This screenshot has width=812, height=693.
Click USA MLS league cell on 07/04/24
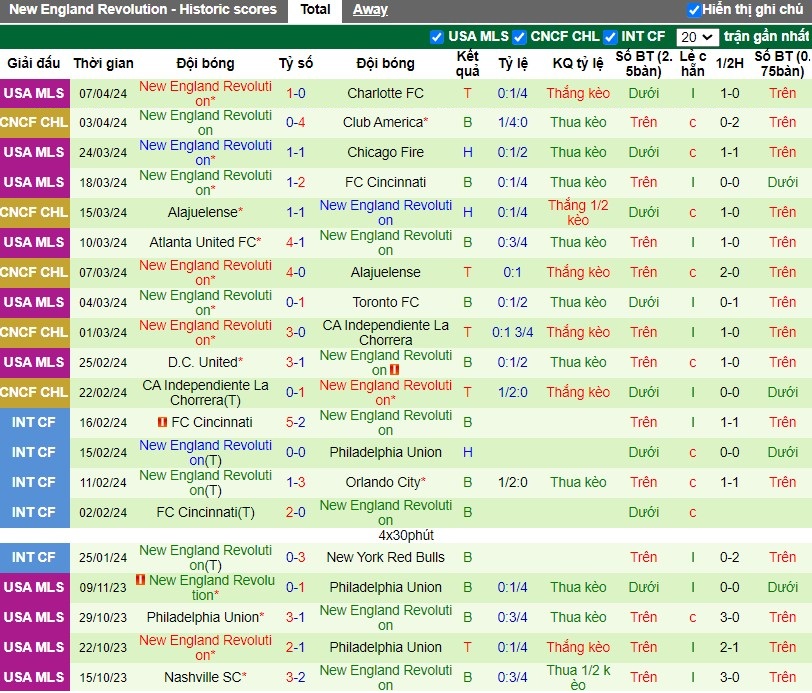coord(34,93)
